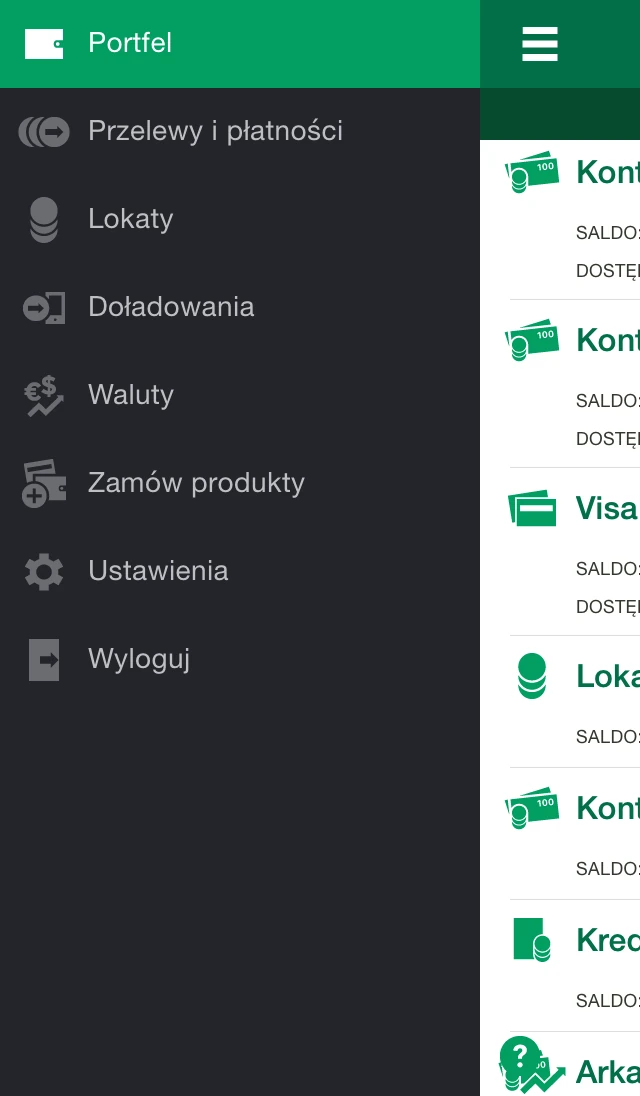Tap the green question mark help icon
This screenshot has height=1096, width=640.
519,1055
